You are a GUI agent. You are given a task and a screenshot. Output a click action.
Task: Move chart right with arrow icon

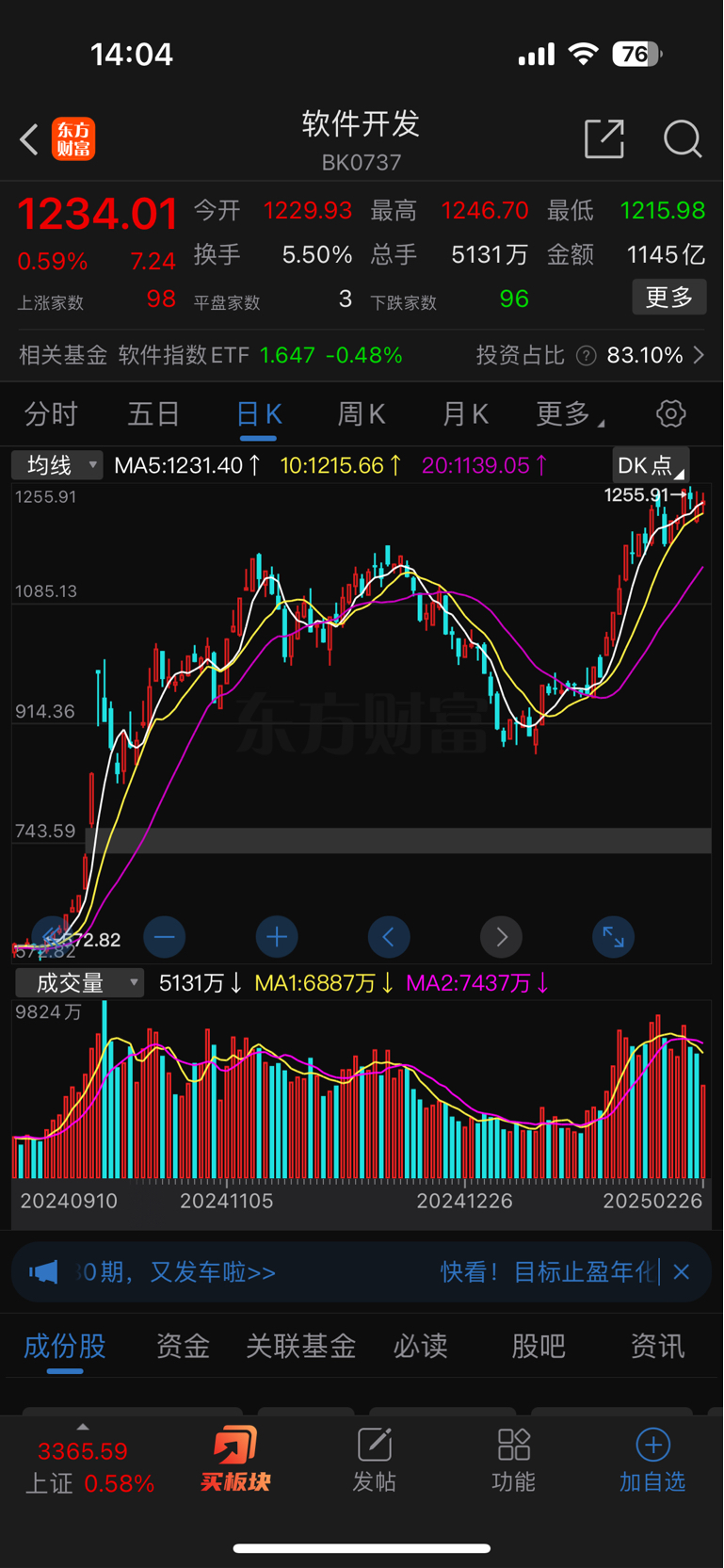pos(501,937)
